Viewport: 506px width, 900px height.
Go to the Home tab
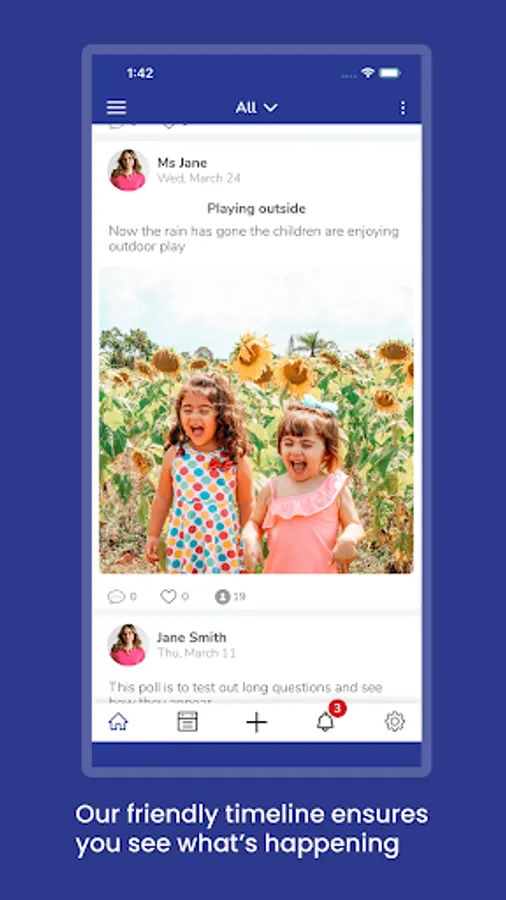[118, 721]
